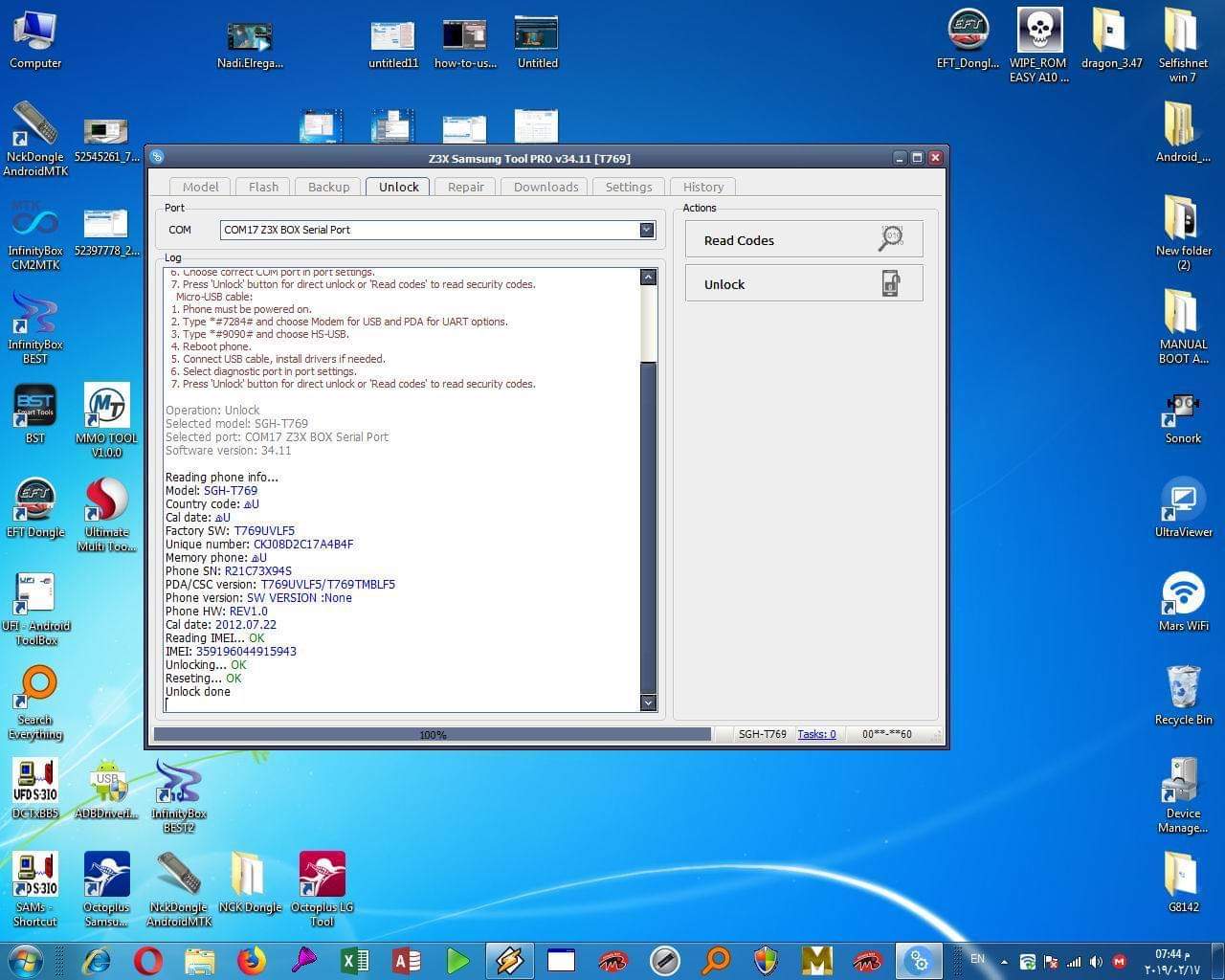Open Ultimate Multi Tool shortcut
This screenshot has height=980, width=1225.
(x=106, y=515)
